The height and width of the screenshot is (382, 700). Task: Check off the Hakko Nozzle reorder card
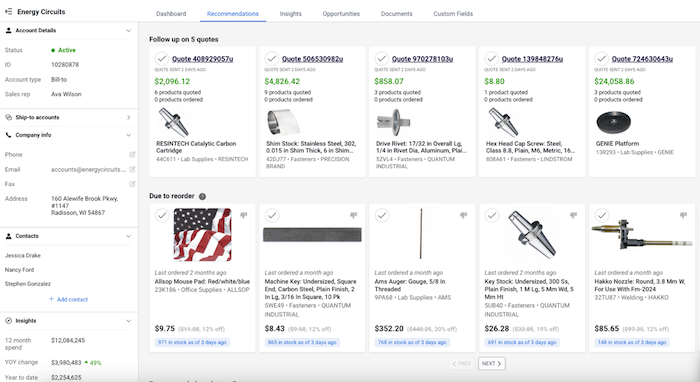click(601, 216)
